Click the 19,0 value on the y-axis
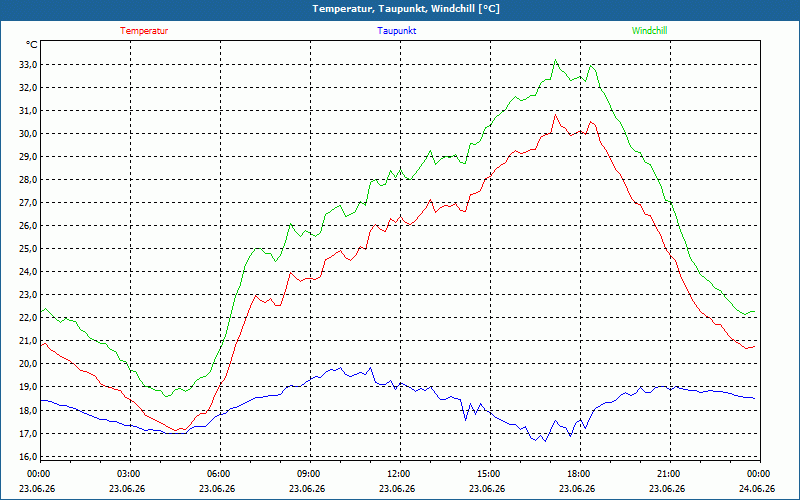The image size is (800, 500). click(28, 387)
